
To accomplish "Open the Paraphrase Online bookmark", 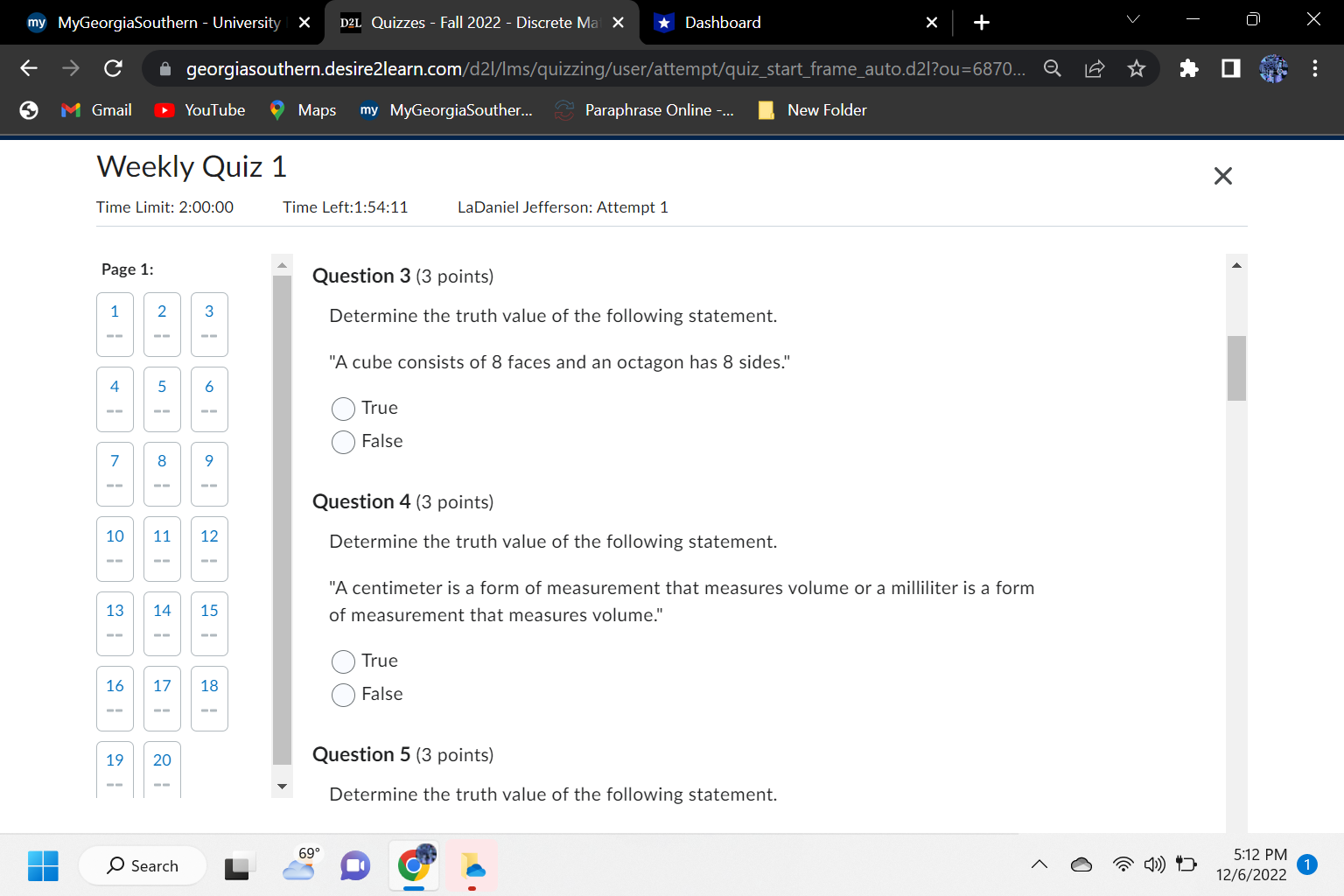I will pos(645,110).
